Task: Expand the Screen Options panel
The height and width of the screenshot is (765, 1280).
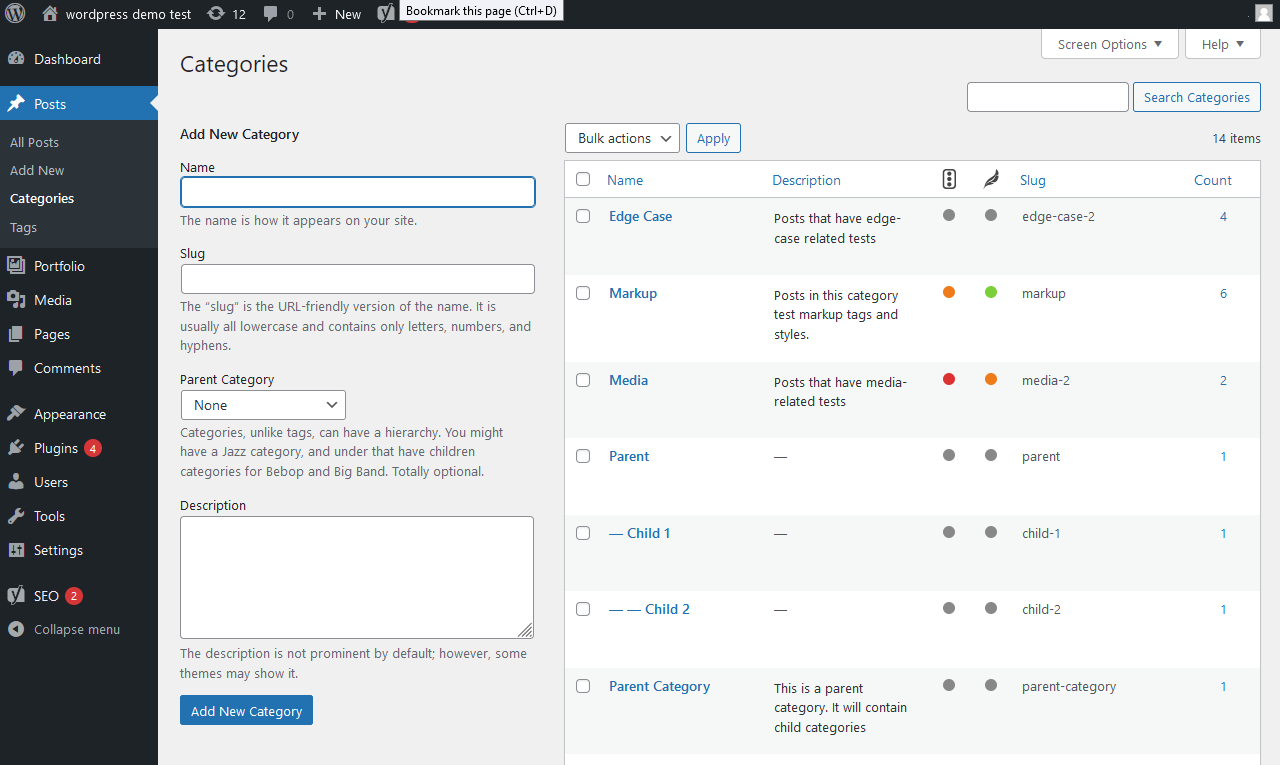Action: [x=1109, y=44]
